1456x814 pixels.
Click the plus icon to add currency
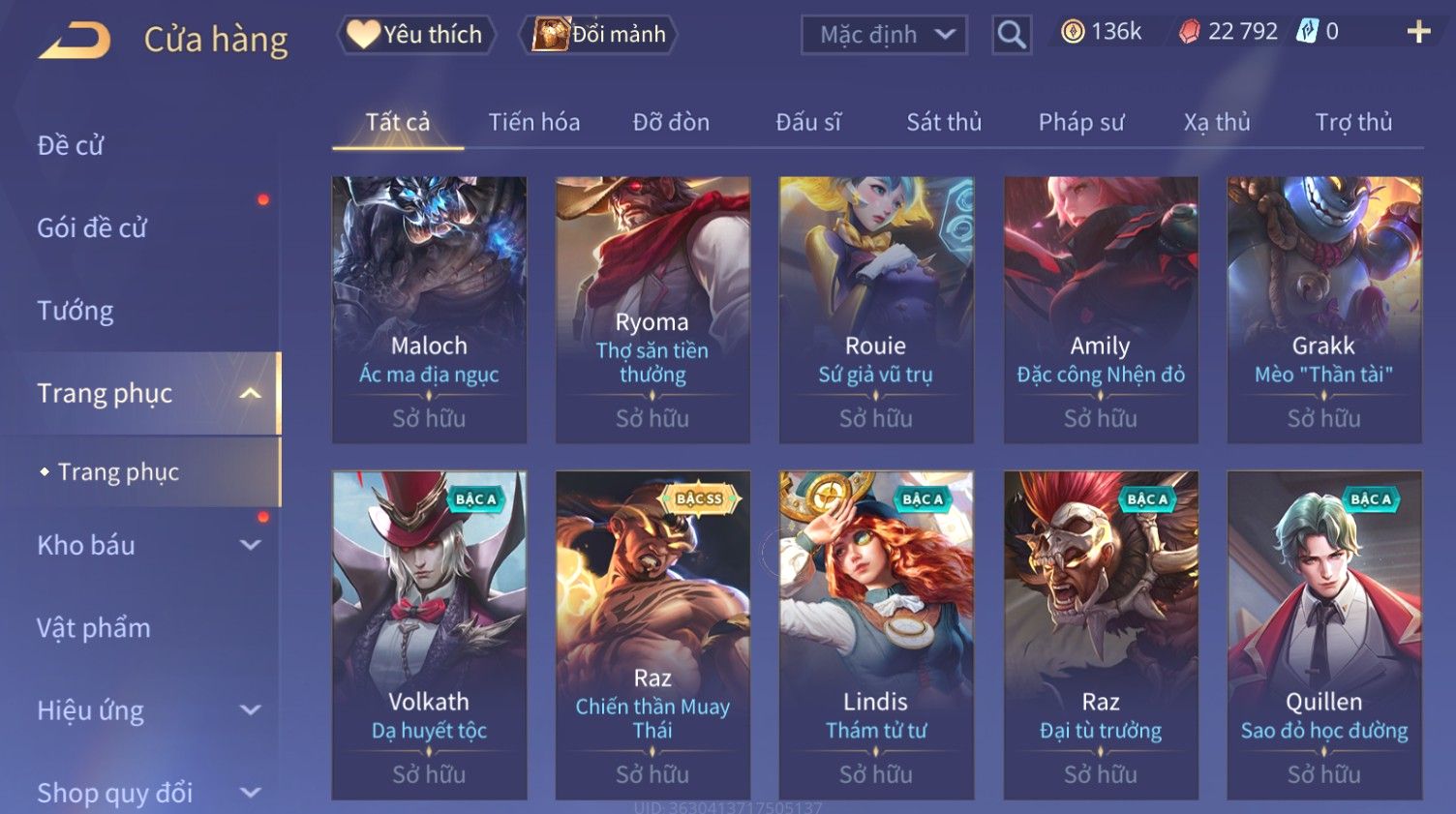(1418, 33)
